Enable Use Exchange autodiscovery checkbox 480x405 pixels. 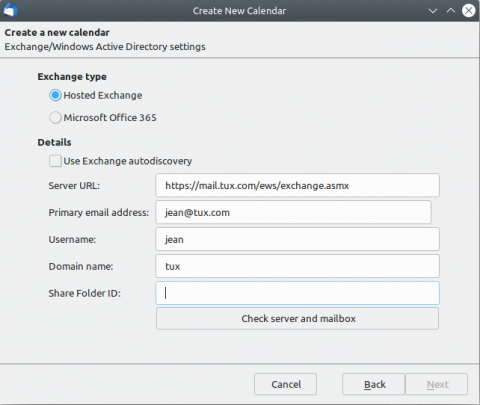click(x=55, y=161)
